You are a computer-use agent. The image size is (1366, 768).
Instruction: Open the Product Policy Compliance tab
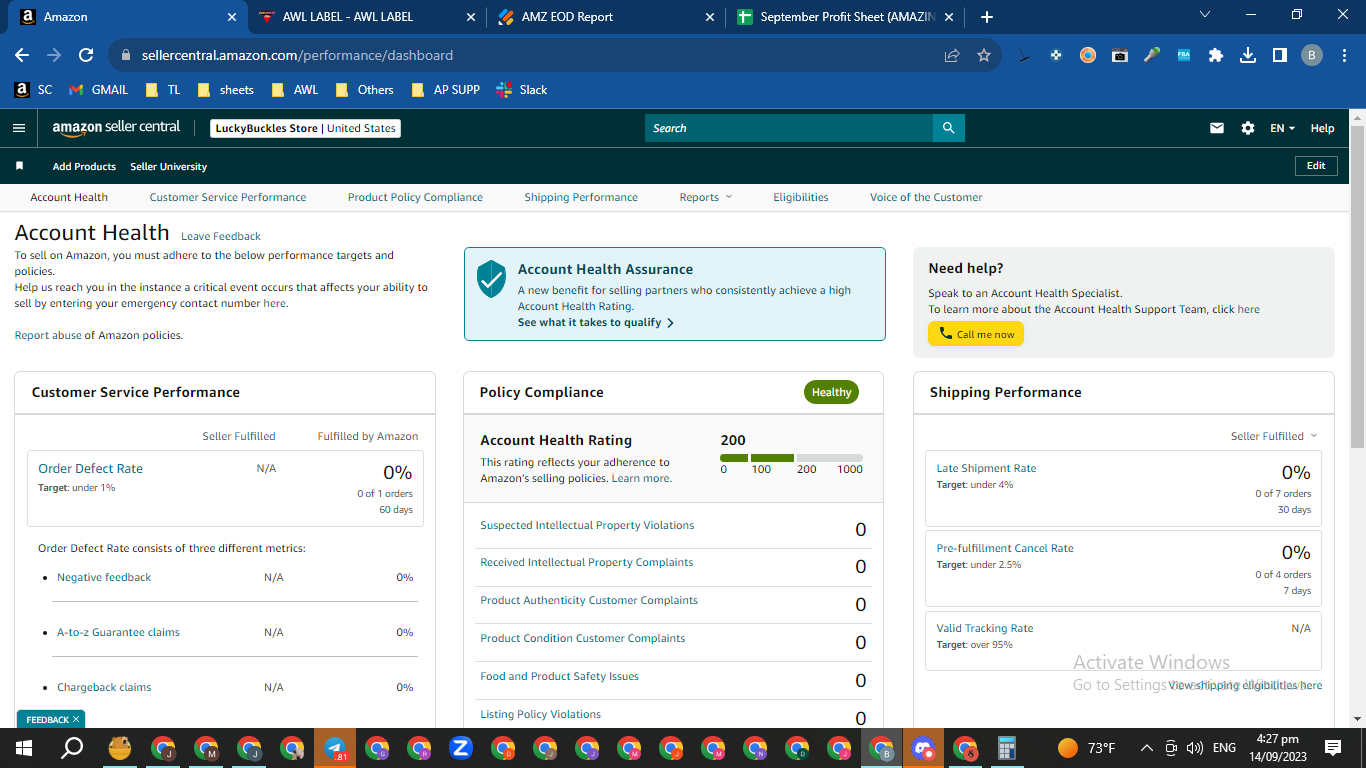tap(415, 197)
